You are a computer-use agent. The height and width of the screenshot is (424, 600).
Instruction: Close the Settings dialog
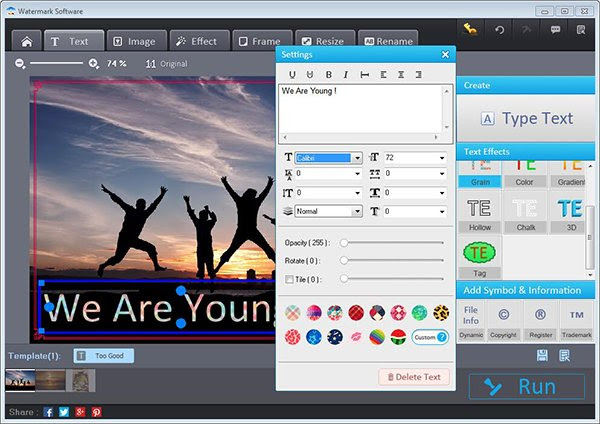pyautogui.click(x=445, y=54)
